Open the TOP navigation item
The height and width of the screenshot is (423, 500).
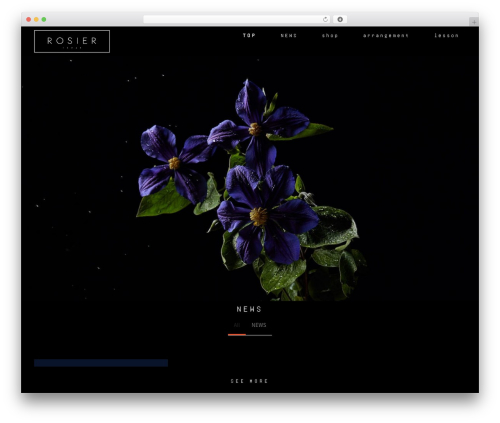249,35
